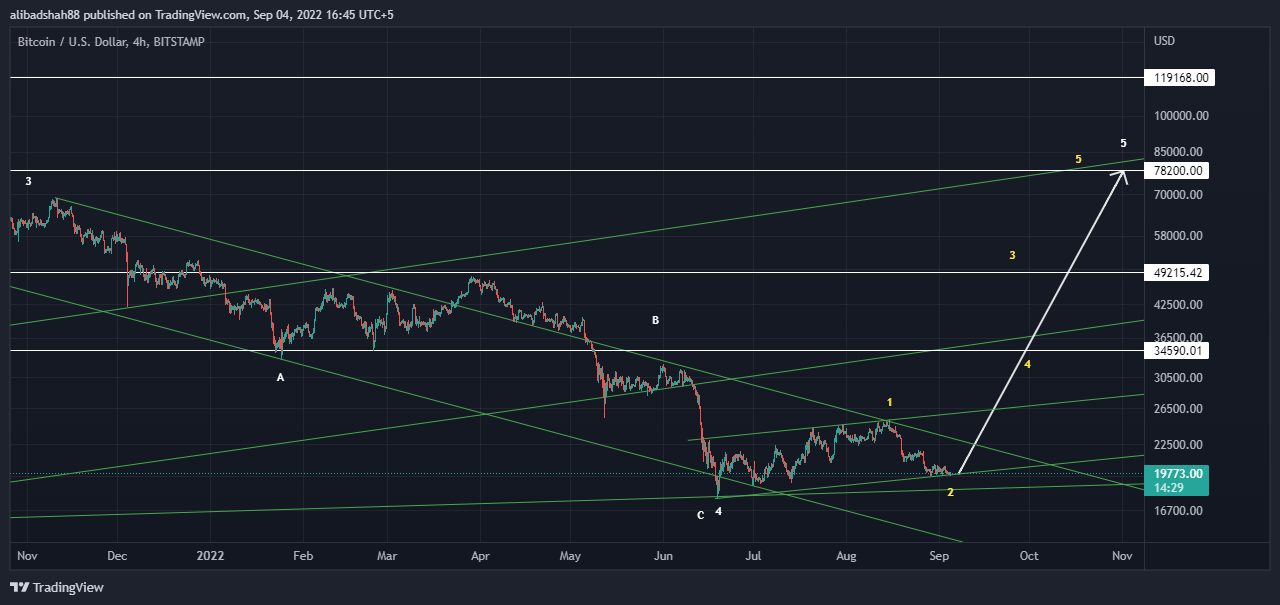The width and height of the screenshot is (1280, 605).
Task: Select the white wave 5 label at top right
Action: click(1124, 143)
